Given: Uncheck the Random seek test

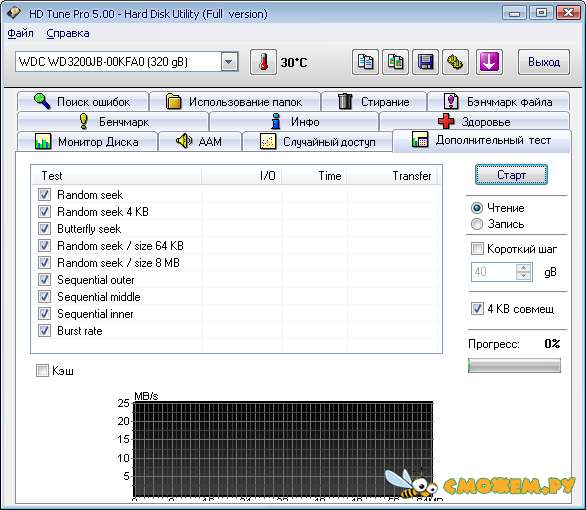Looking at the screenshot, I should (x=44, y=194).
